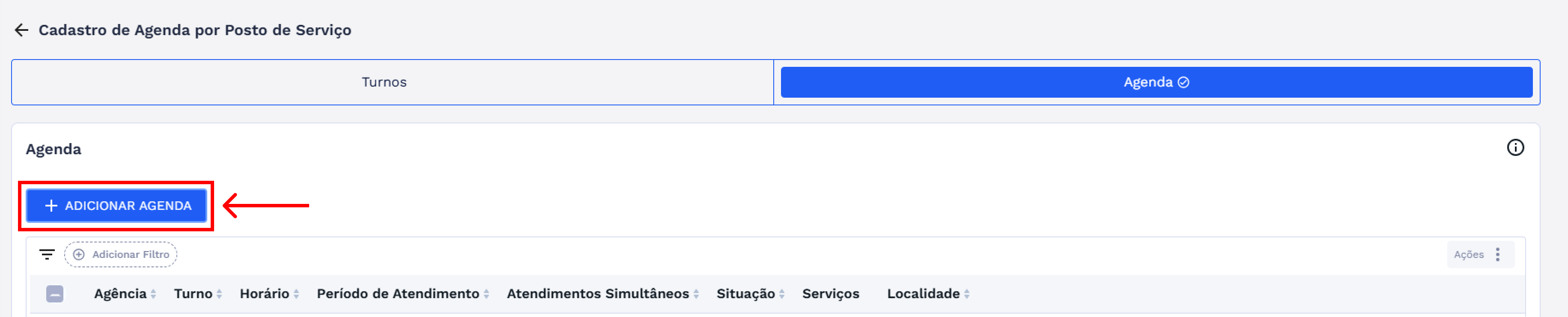Click the Ações label button
This screenshot has width=1568, height=317.
(1468, 254)
